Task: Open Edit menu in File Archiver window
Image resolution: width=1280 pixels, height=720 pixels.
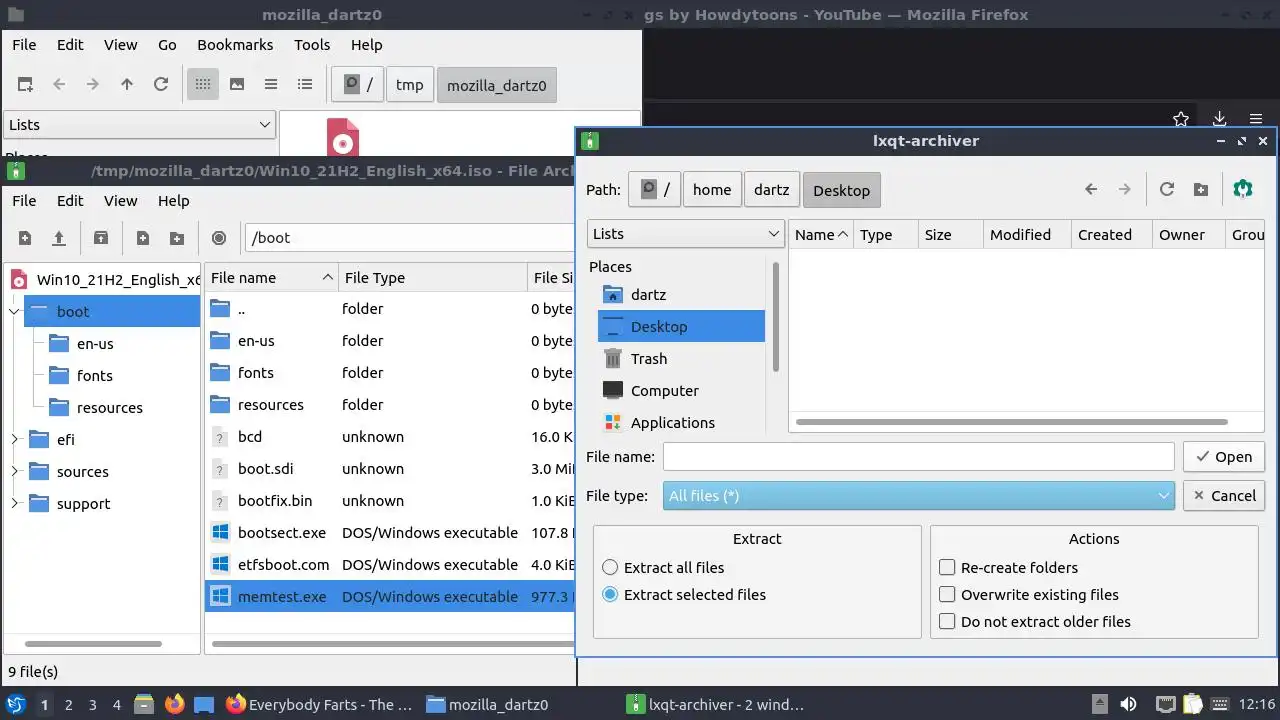Action: [70, 201]
